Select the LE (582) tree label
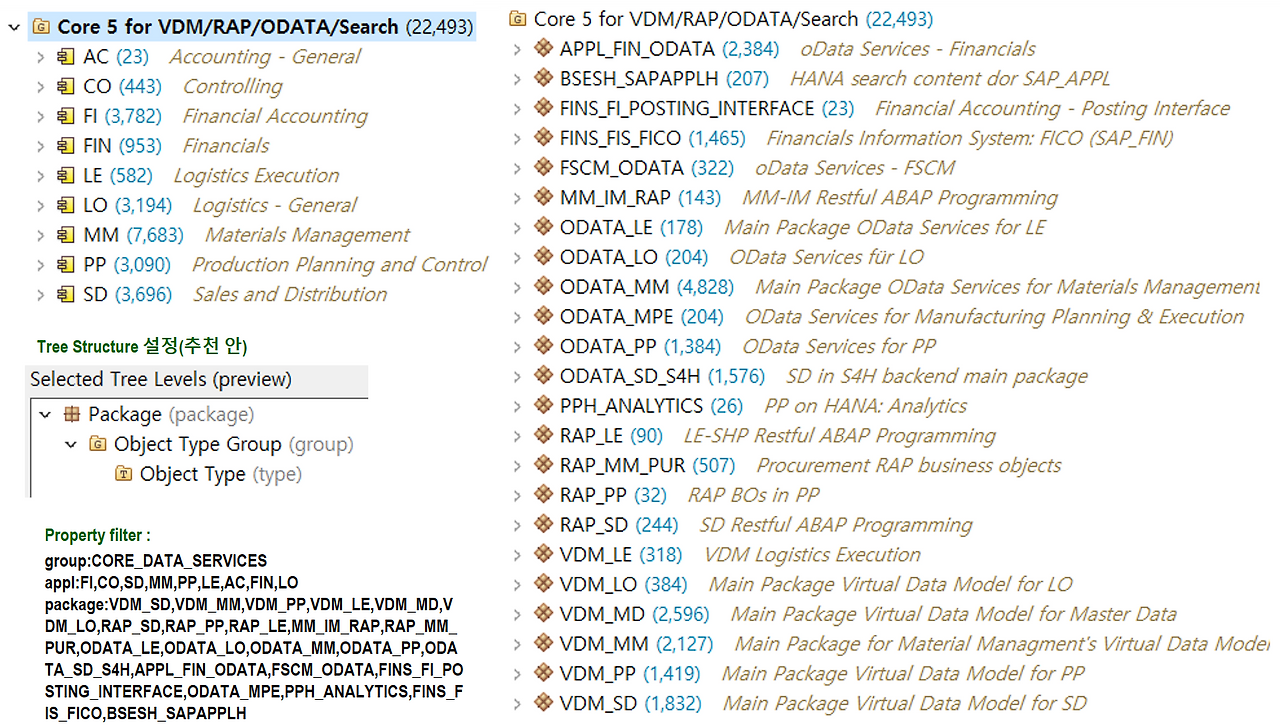 pos(118,176)
